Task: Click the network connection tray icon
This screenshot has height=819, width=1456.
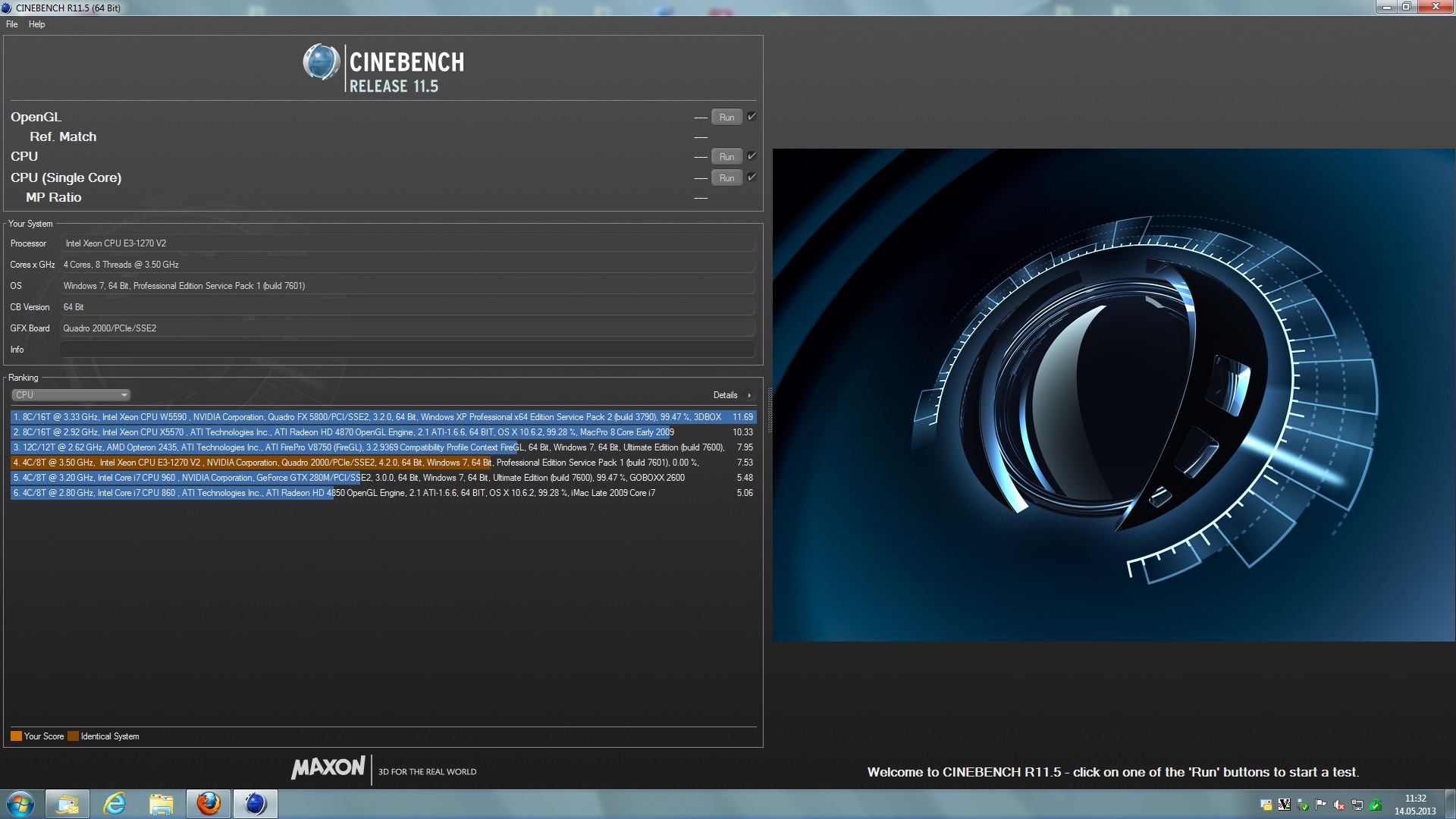Action: [1357, 805]
